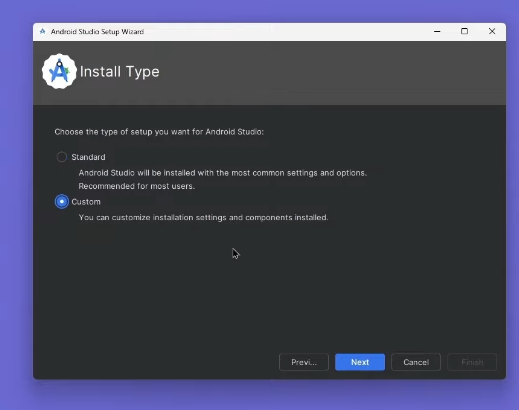Click the Choose the type of setup prompt

pyautogui.click(x=159, y=132)
